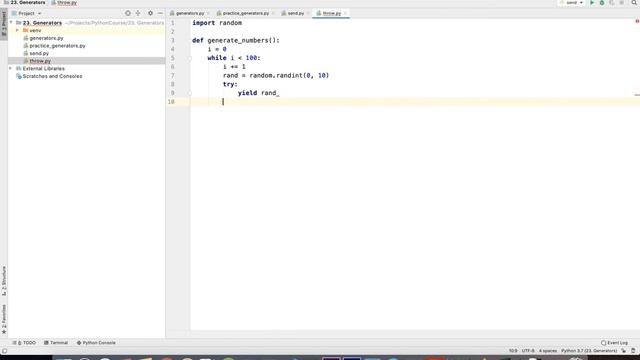Collapse the '23. Generators' root folder
Screen dimensions: 640x360
click(11, 23)
